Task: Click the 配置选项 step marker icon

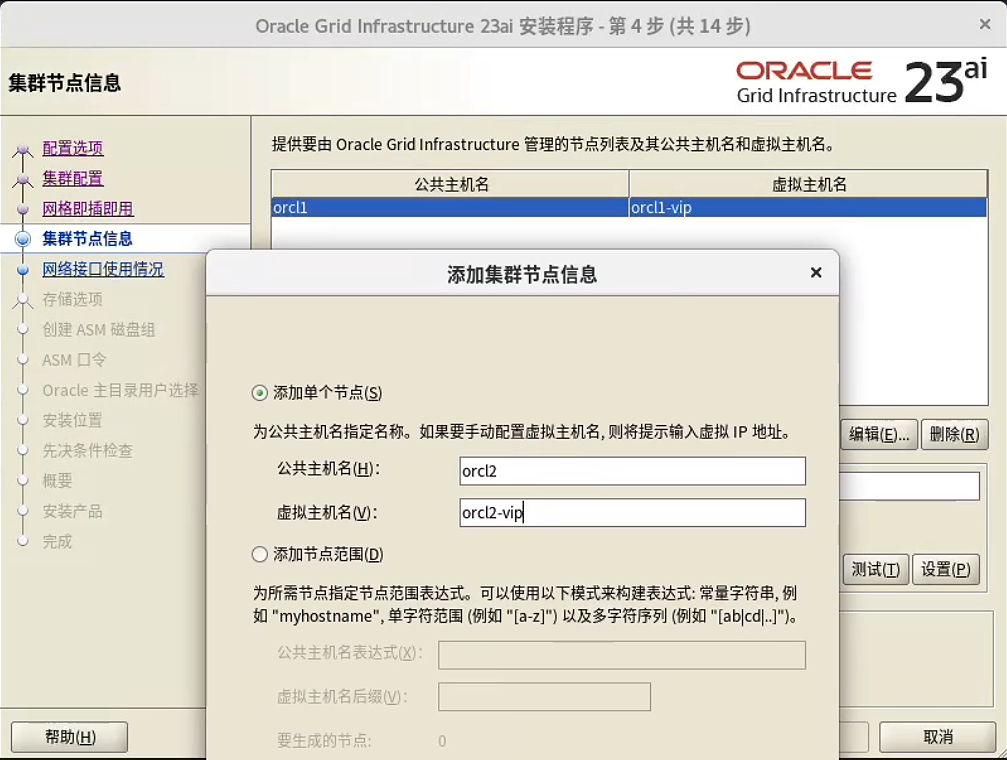Action: [x=23, y=150]
